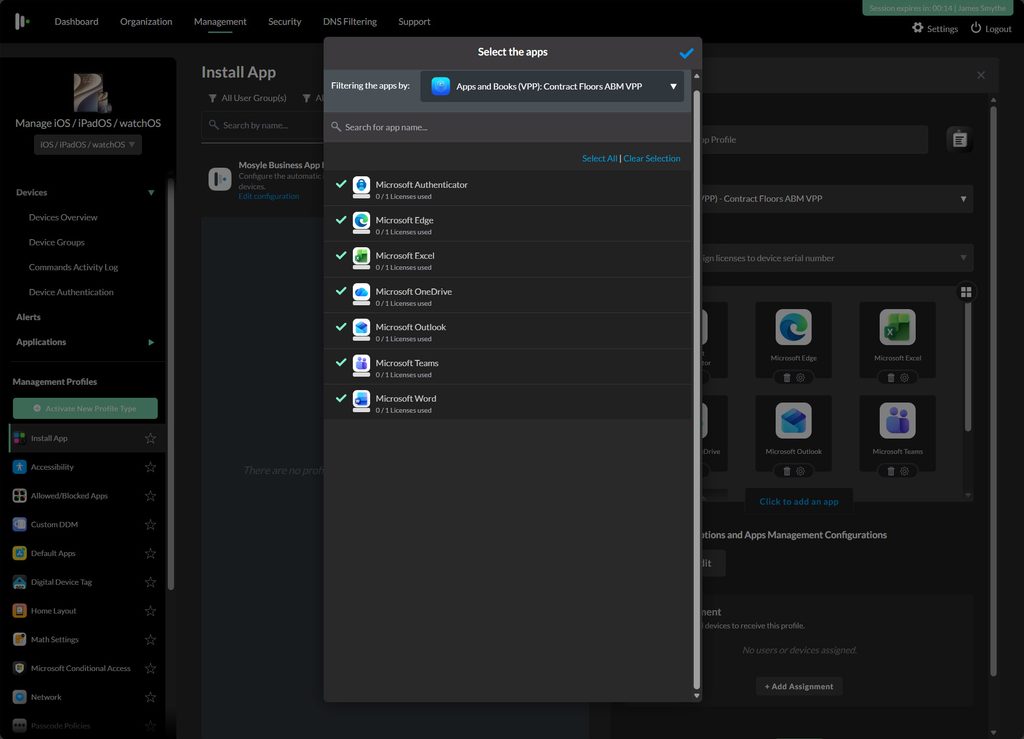Viewport: 1024px width, 739px height.
Task: Go to the Dashboard tab
Action: [76, 22]
